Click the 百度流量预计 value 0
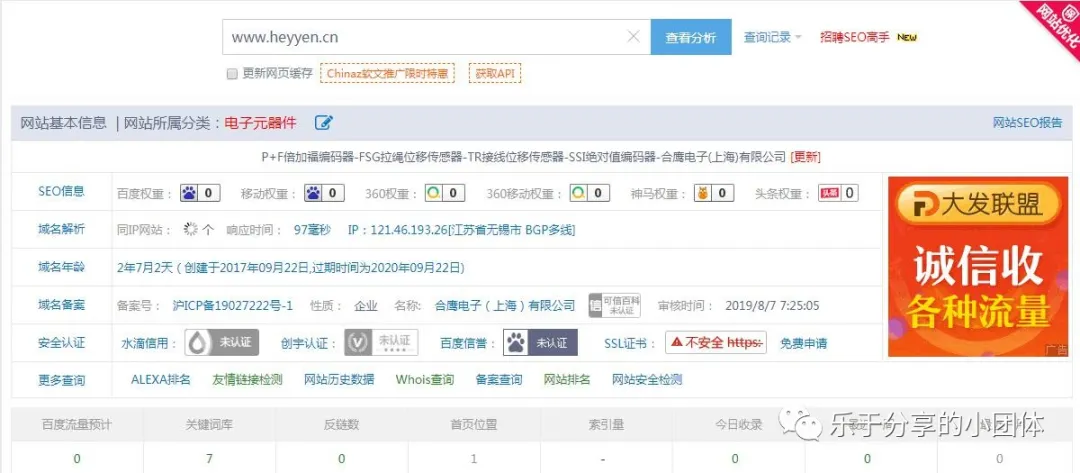Screen dimensions: 1080x473 (76, 458)
